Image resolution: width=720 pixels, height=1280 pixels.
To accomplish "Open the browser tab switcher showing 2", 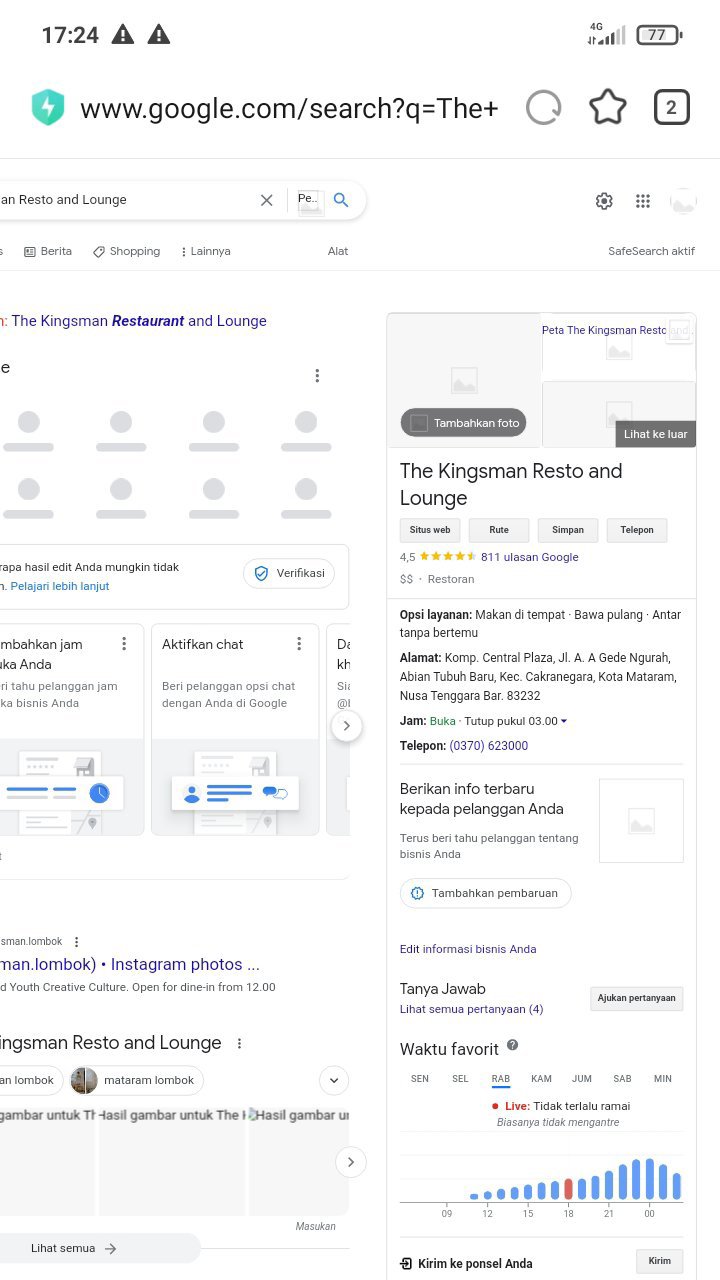I will pyautogui.click(x=671, y=108).
